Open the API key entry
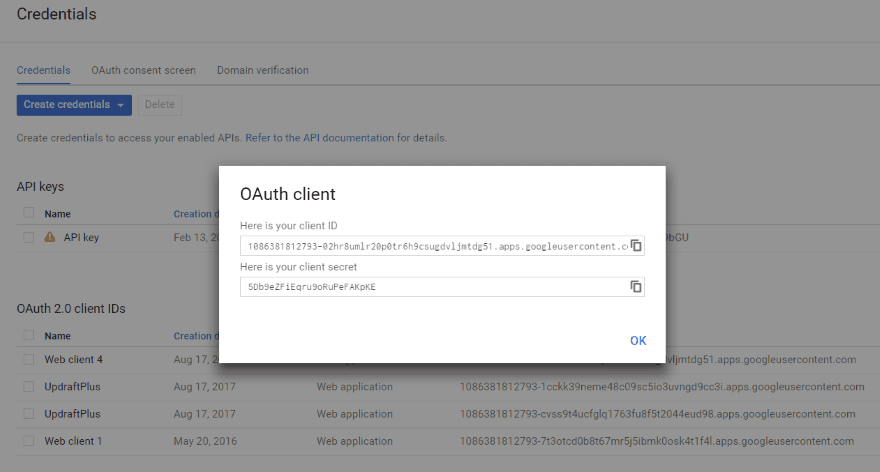This screenshot has width=880, height=472. click(x=81, y=237)
